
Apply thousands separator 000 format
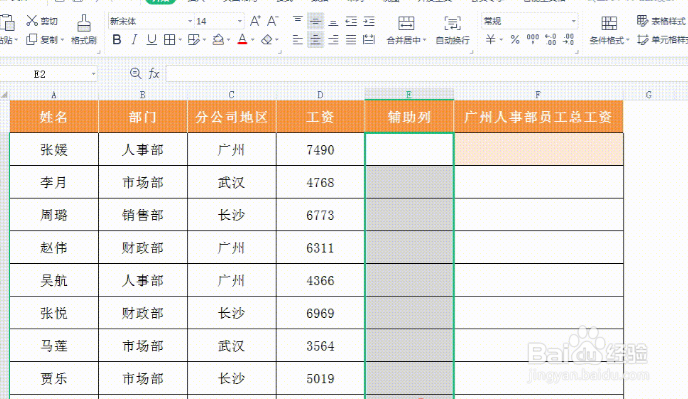tap(533, 40)
